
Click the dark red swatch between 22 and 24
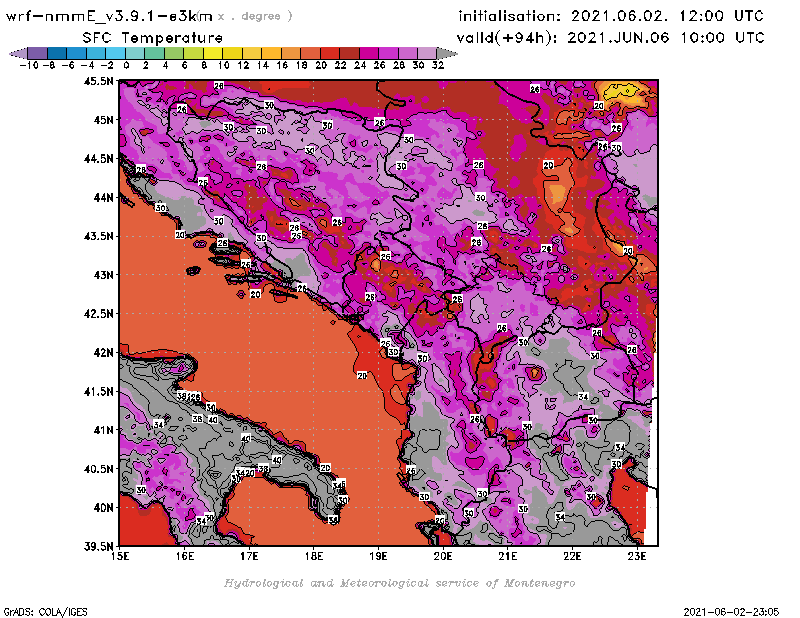(349, 53)
